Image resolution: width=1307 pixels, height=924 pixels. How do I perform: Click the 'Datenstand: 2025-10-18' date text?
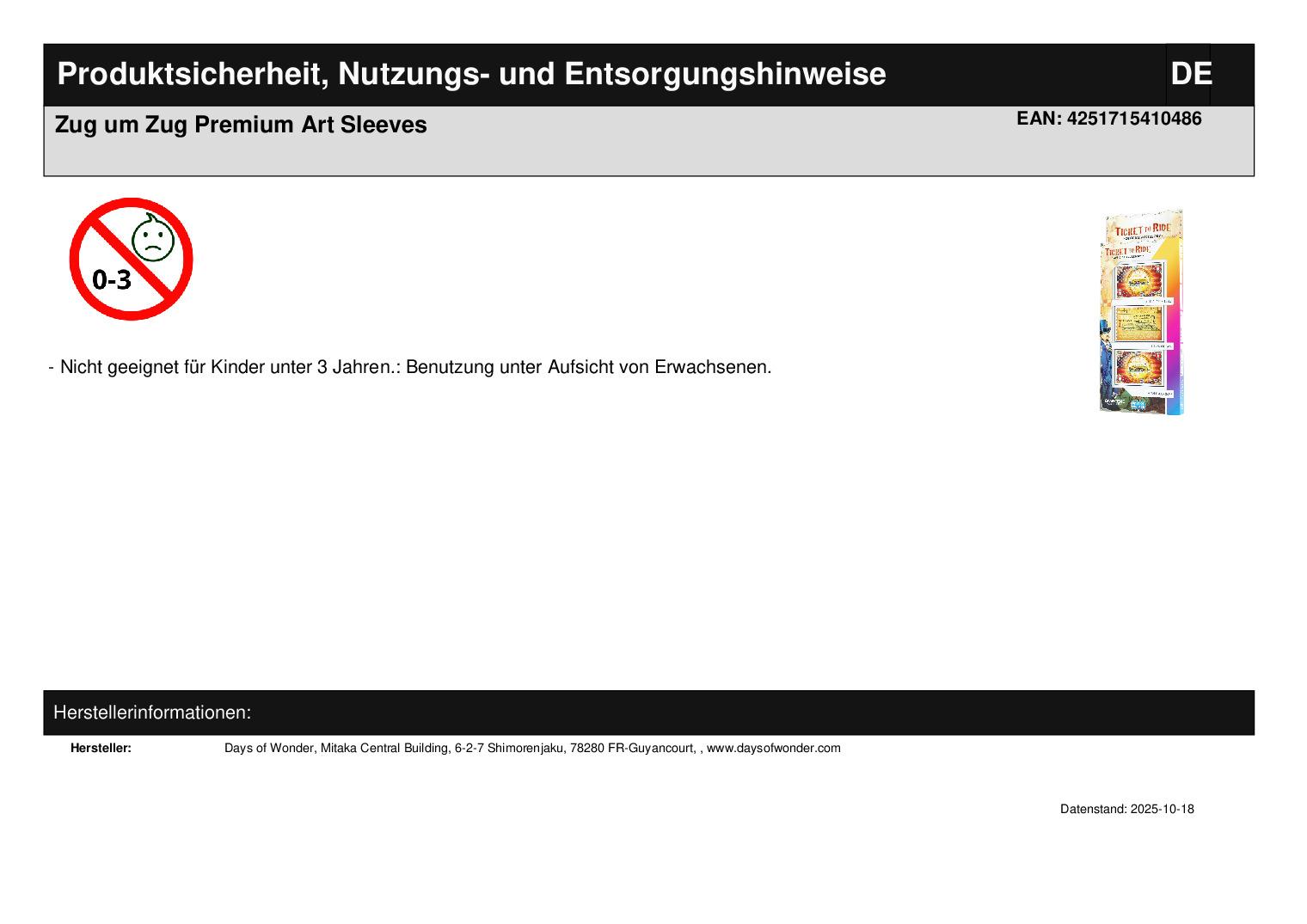tap(1126, 809)
